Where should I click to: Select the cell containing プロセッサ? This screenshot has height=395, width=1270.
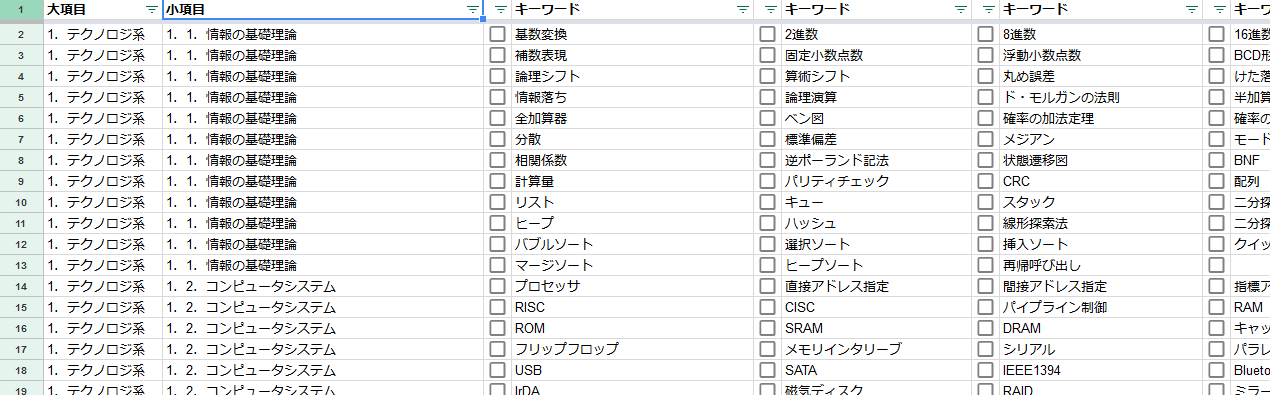pos(632,286)
